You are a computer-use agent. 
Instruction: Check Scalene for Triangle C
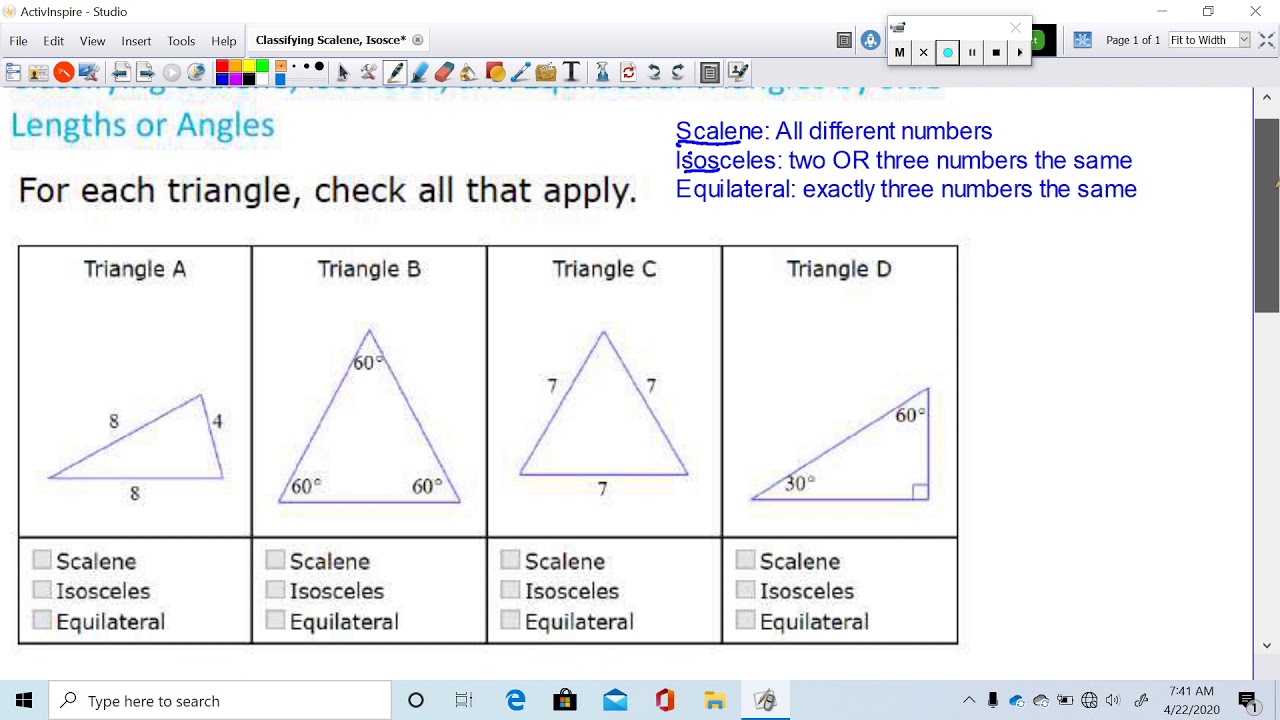pos(511,560)
